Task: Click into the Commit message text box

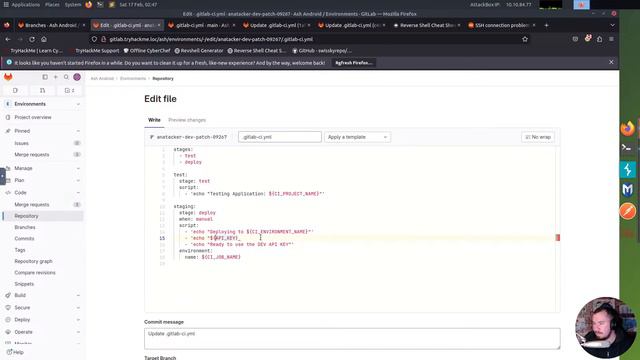Action: [352, 338]
